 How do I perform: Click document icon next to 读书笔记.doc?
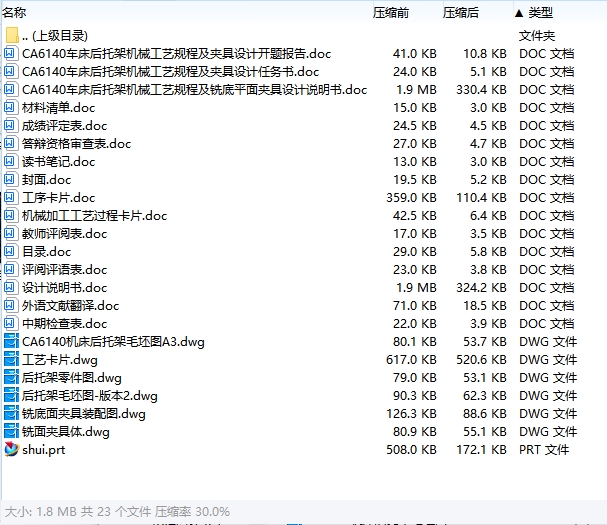tap(11, 161)
